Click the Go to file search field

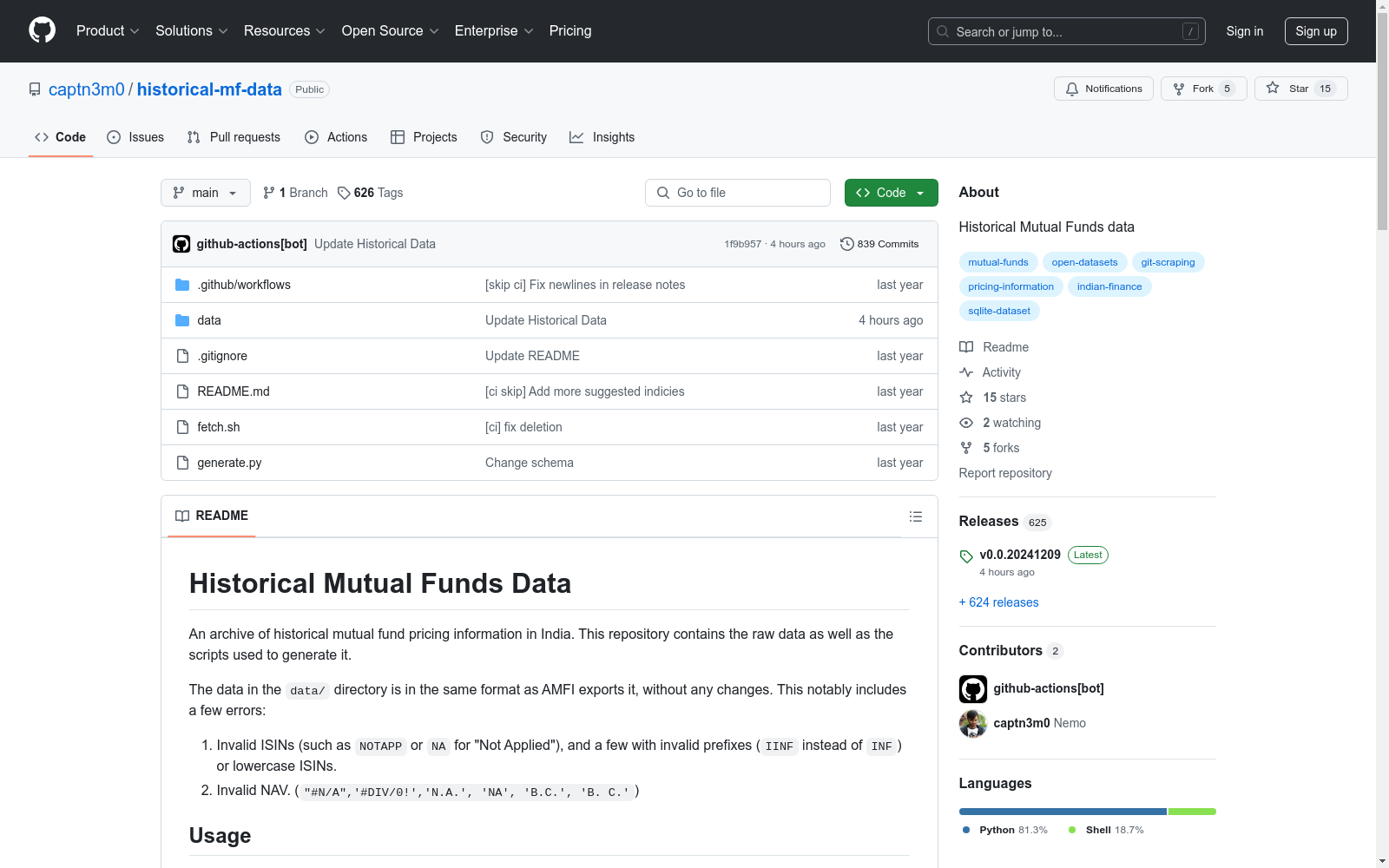[738, 193]
